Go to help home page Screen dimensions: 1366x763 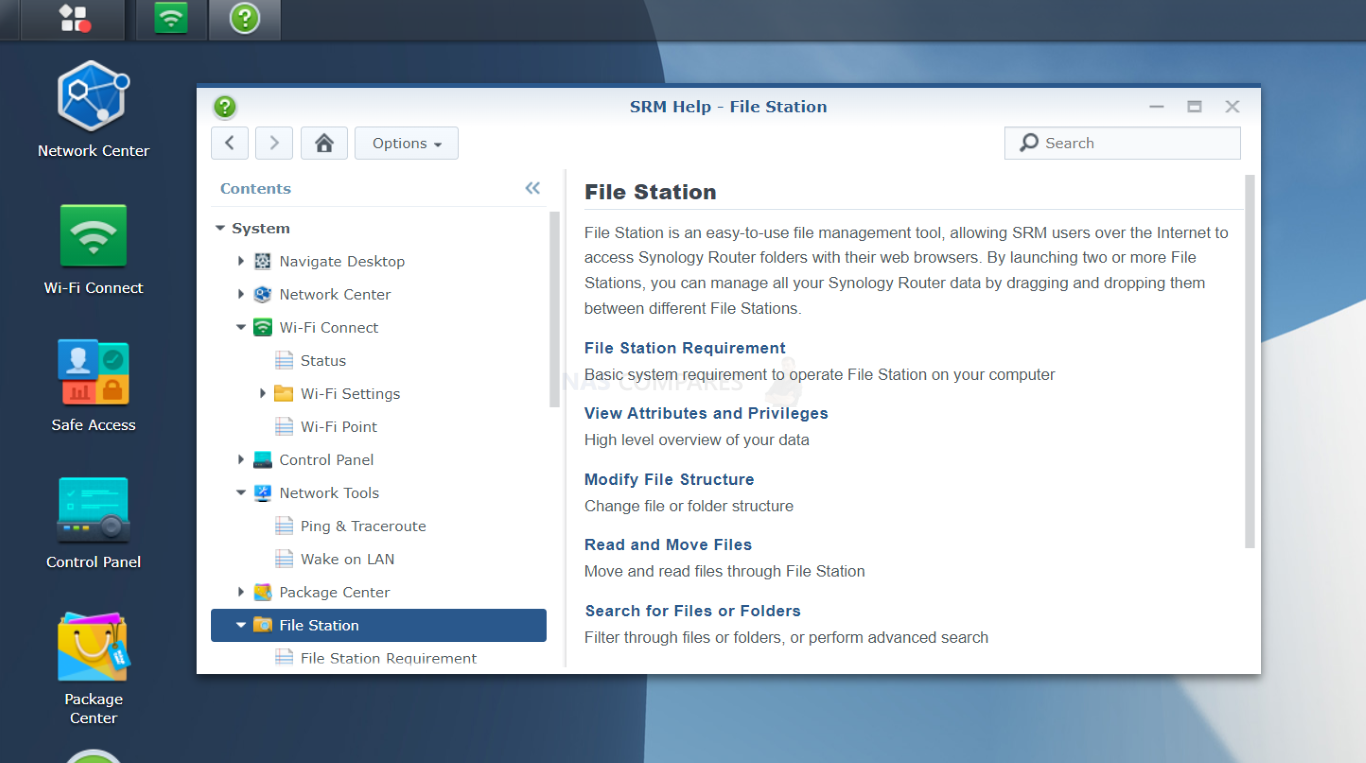pyautogui.click(x=324, y=143)
